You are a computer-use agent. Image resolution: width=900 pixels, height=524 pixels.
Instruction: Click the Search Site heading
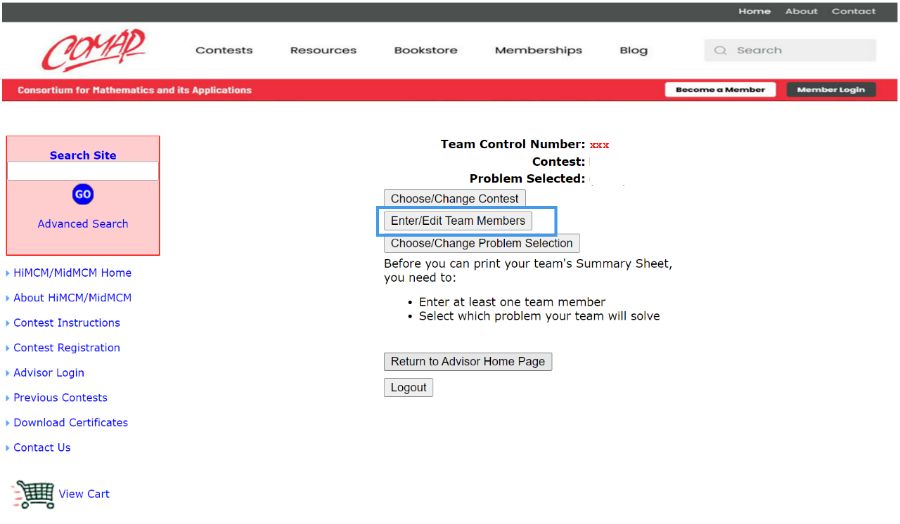[x=83, y=156]
